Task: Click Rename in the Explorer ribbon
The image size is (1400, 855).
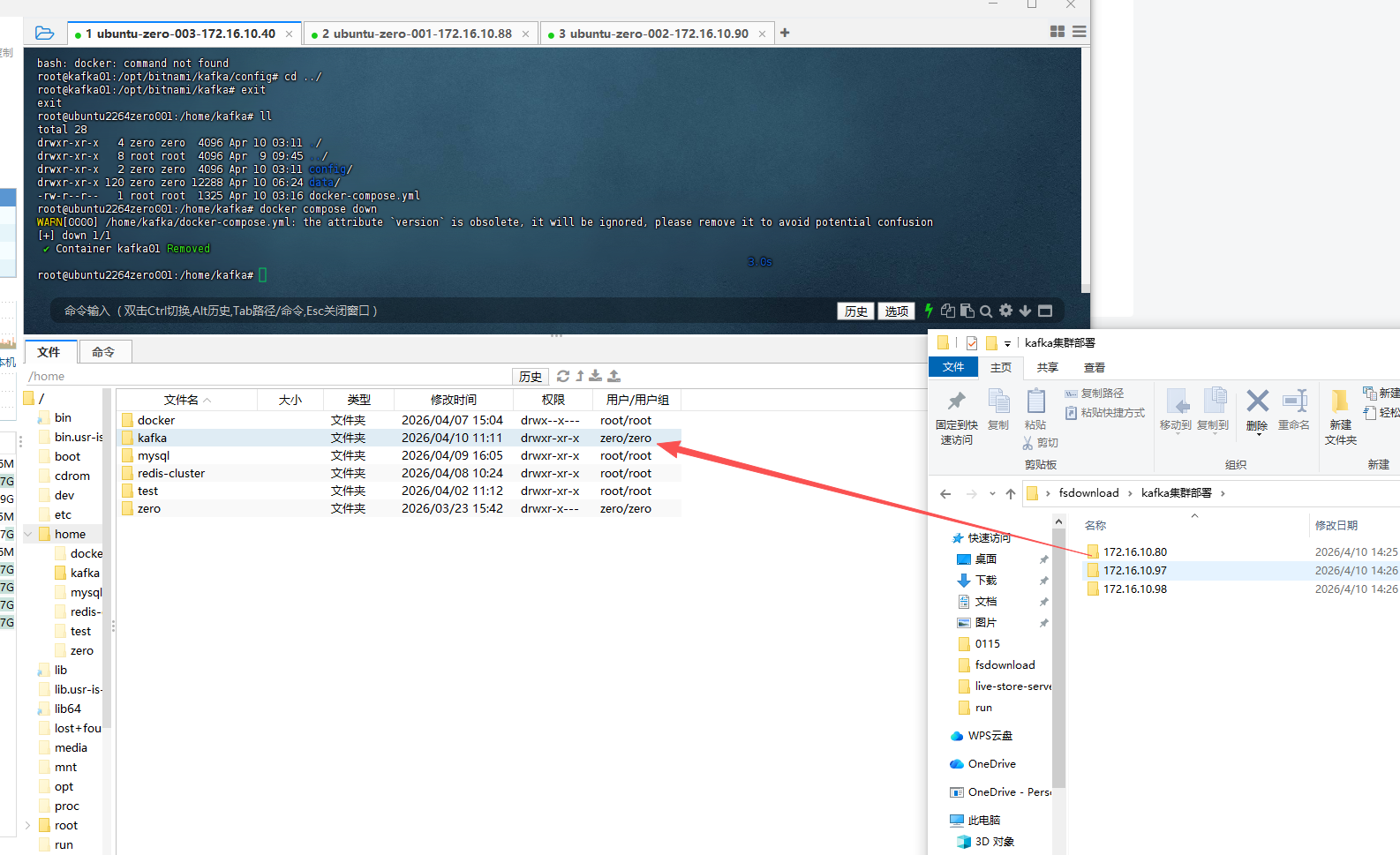Action: coord(1294,409)
